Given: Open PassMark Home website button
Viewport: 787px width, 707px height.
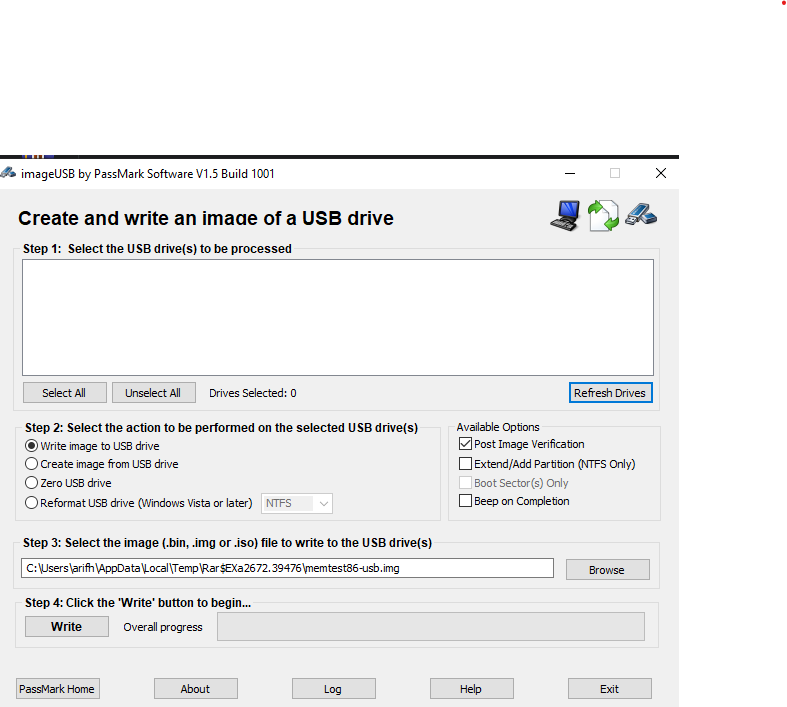Looking at the screenshot, I should [x=58, y=689].
